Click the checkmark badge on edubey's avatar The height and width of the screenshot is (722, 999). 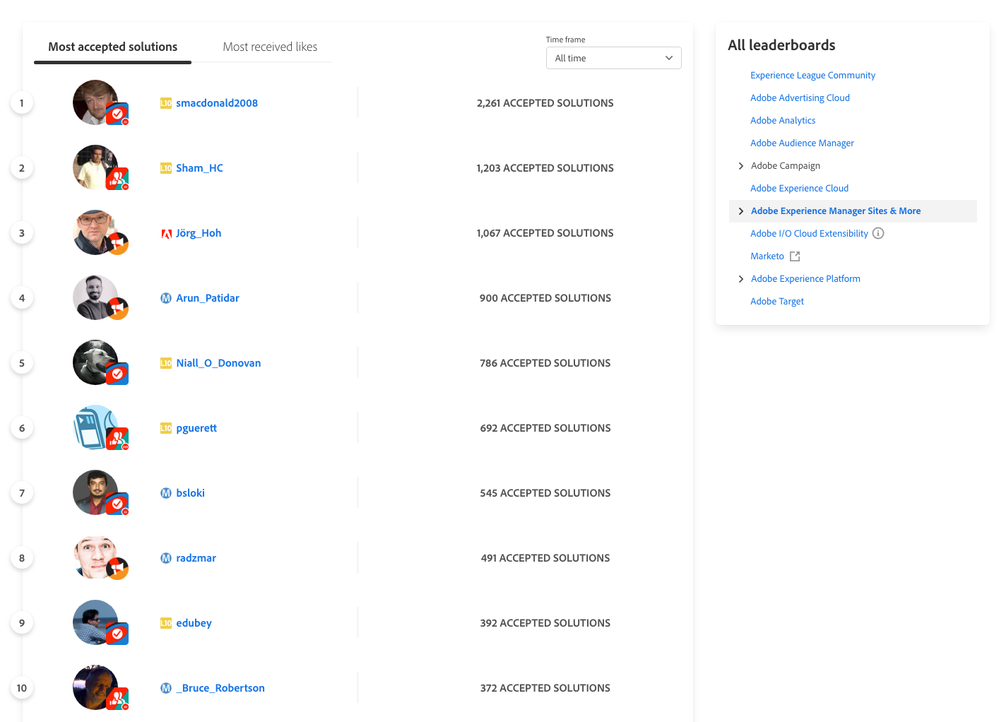[x=117, y=634]
